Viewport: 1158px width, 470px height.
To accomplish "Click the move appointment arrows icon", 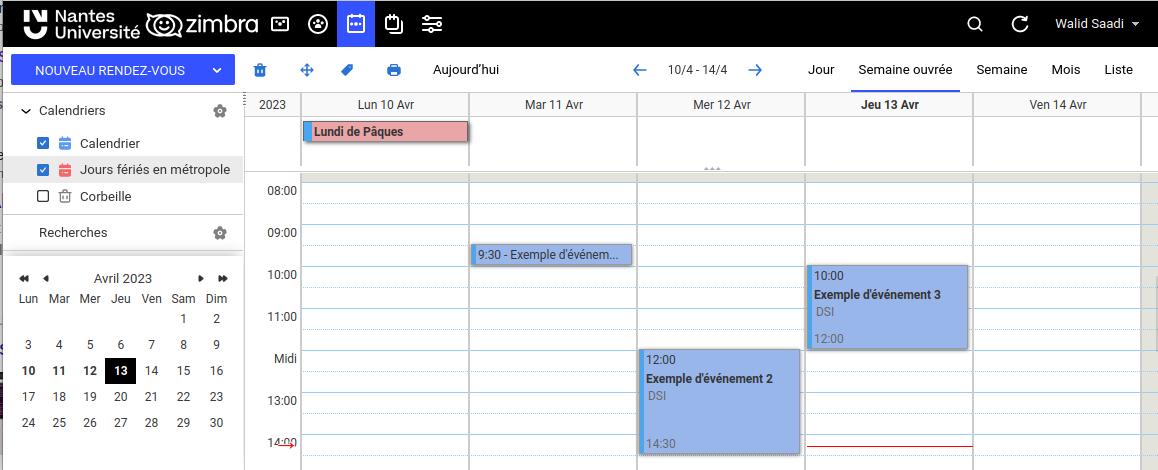I will tap(307, 70).
